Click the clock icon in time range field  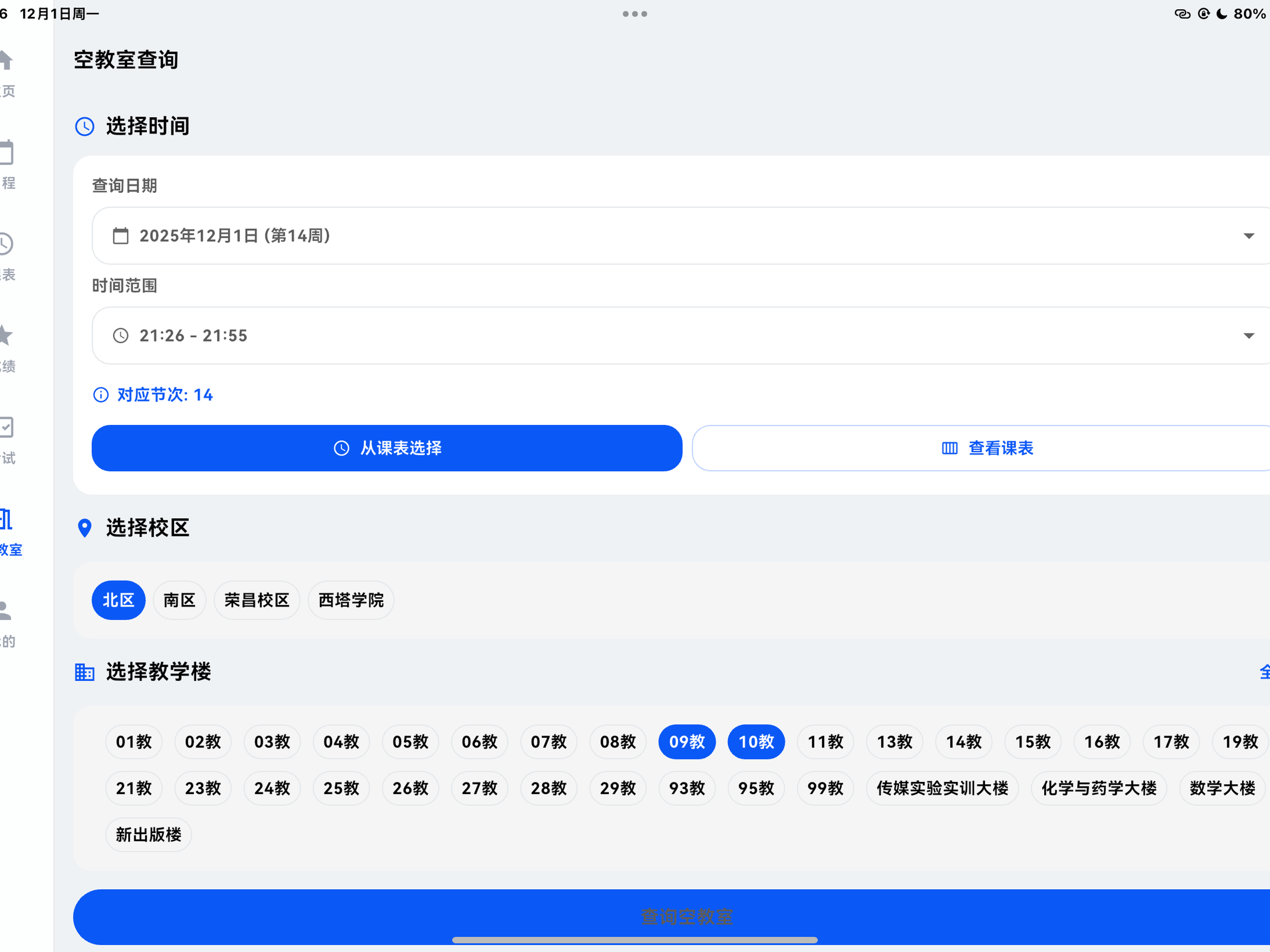[120, 336]
